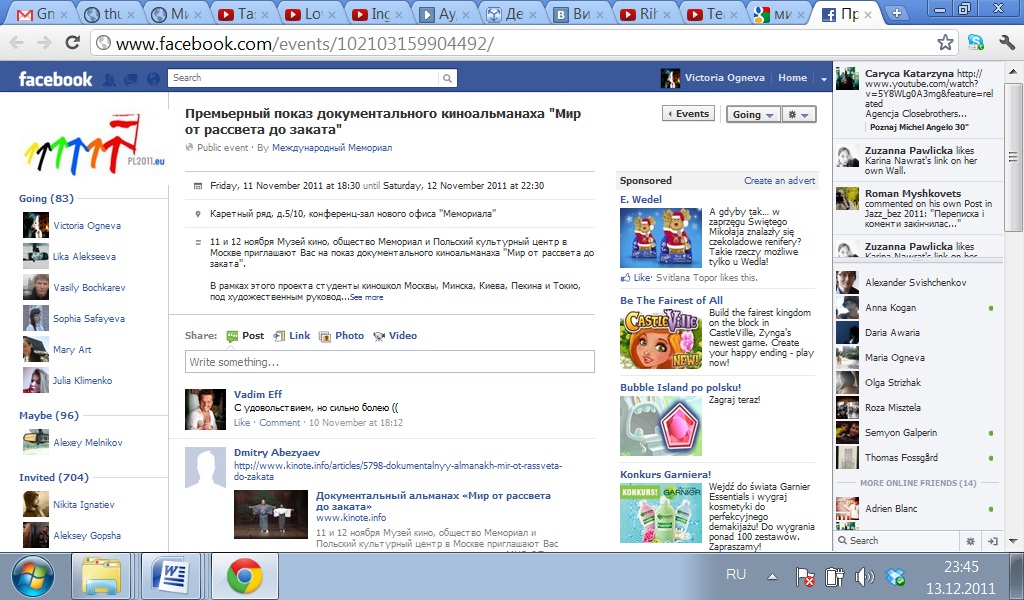This screenshot has height=600, width=1024.
Task: Reload the page with refresh icon
Action: click(72, 43)
